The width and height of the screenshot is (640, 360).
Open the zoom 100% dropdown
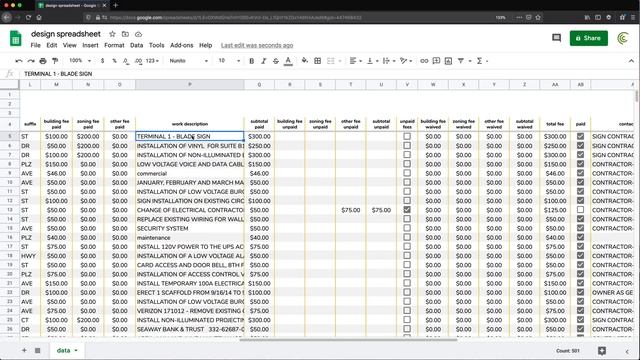80,61
